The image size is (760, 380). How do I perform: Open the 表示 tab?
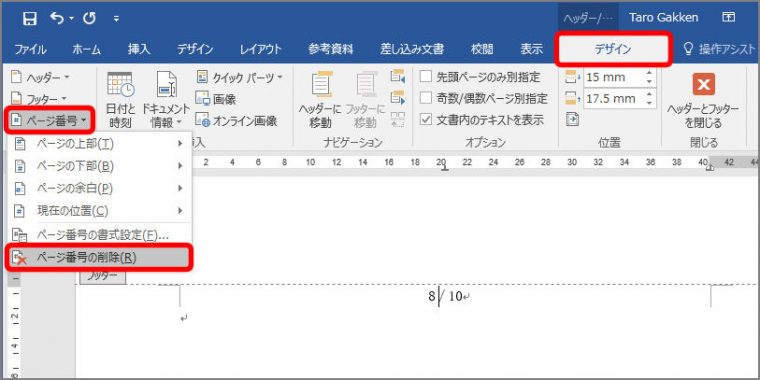tap(532, 49)
